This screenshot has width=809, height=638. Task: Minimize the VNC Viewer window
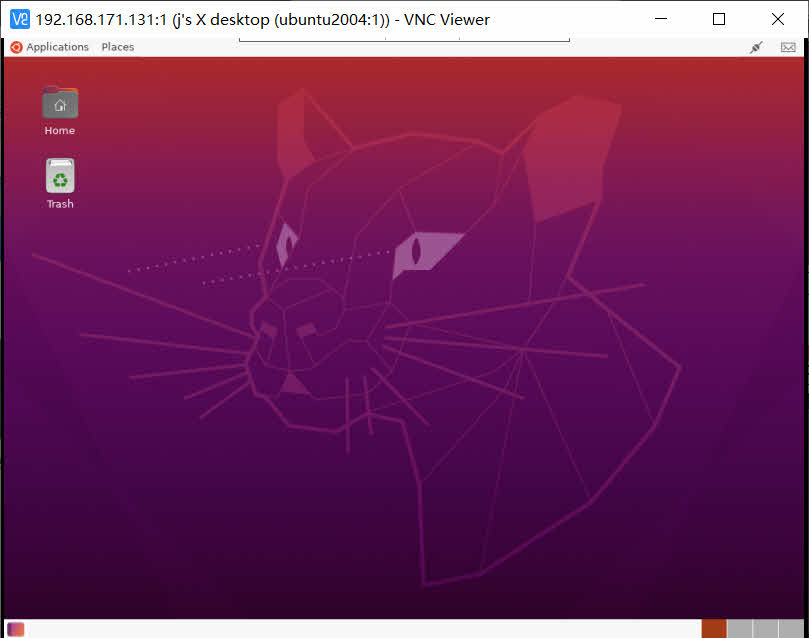(x=661, y=19)
